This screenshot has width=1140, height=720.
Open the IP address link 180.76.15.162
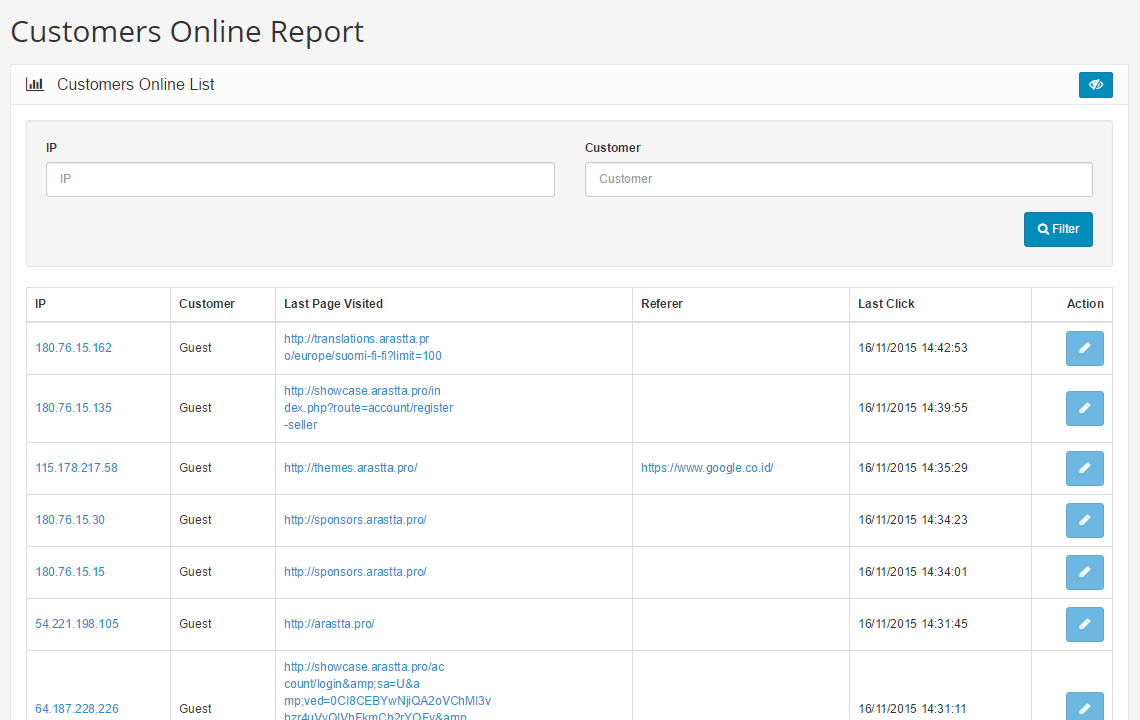point(73,348)
